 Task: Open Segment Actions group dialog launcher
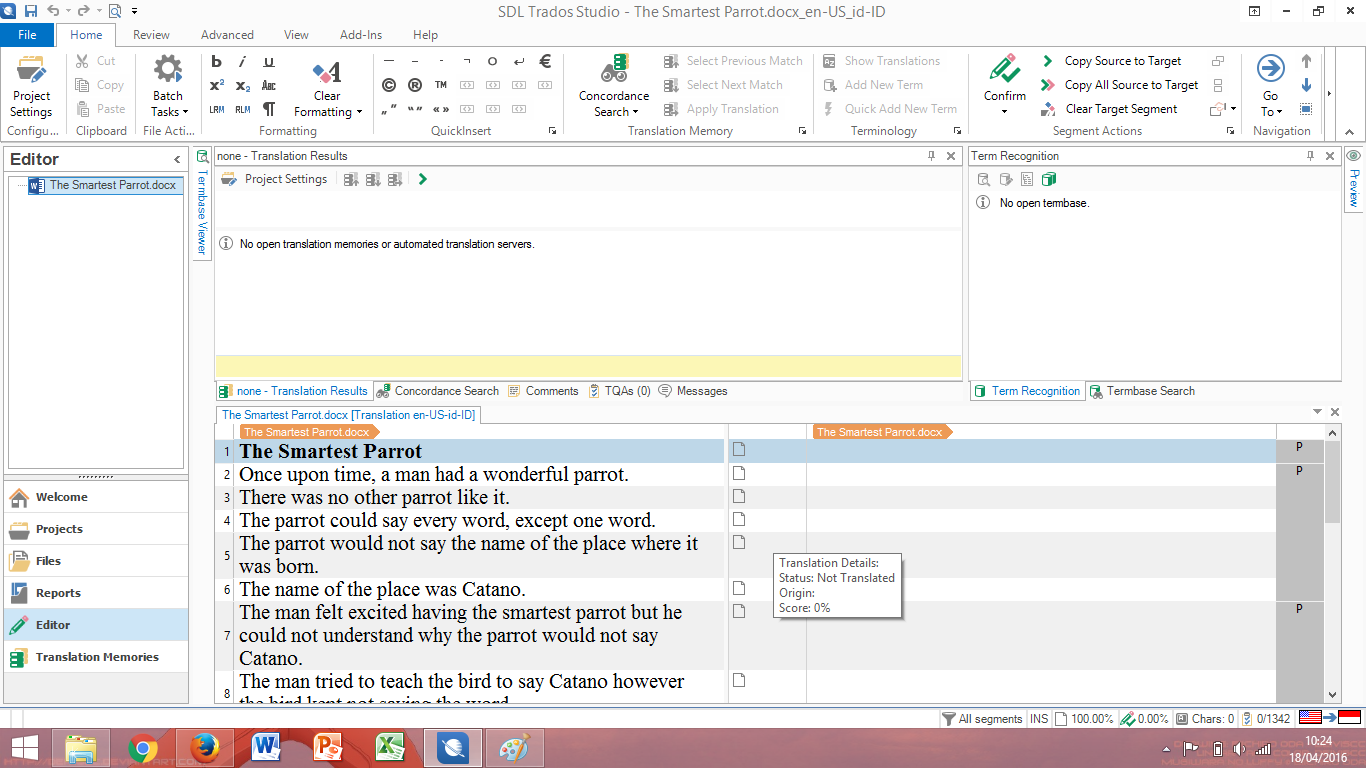pyautogui.click(x=1230, y=131)
